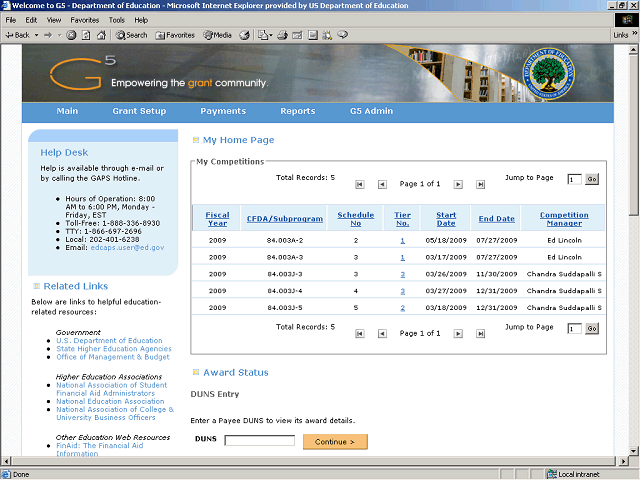This screenshot has height=480, width=640.
Task: Sort by Competition Manager column
Action: 564,219
